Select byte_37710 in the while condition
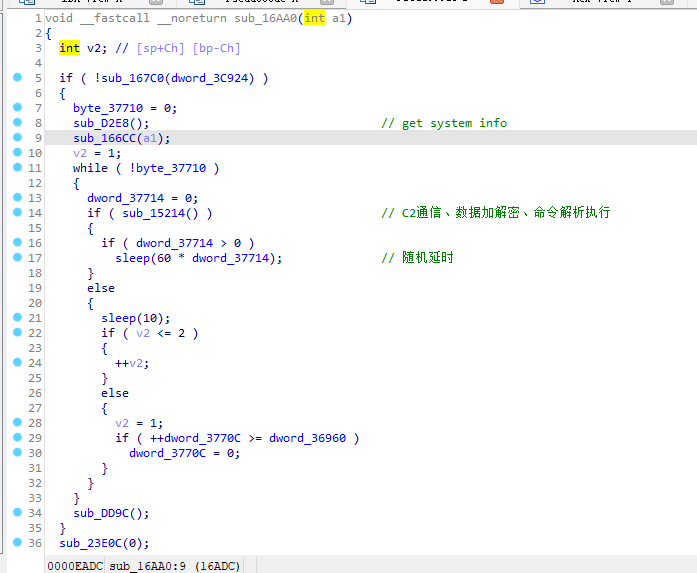This screenshot has width=697, height=573. click(171, 168)
